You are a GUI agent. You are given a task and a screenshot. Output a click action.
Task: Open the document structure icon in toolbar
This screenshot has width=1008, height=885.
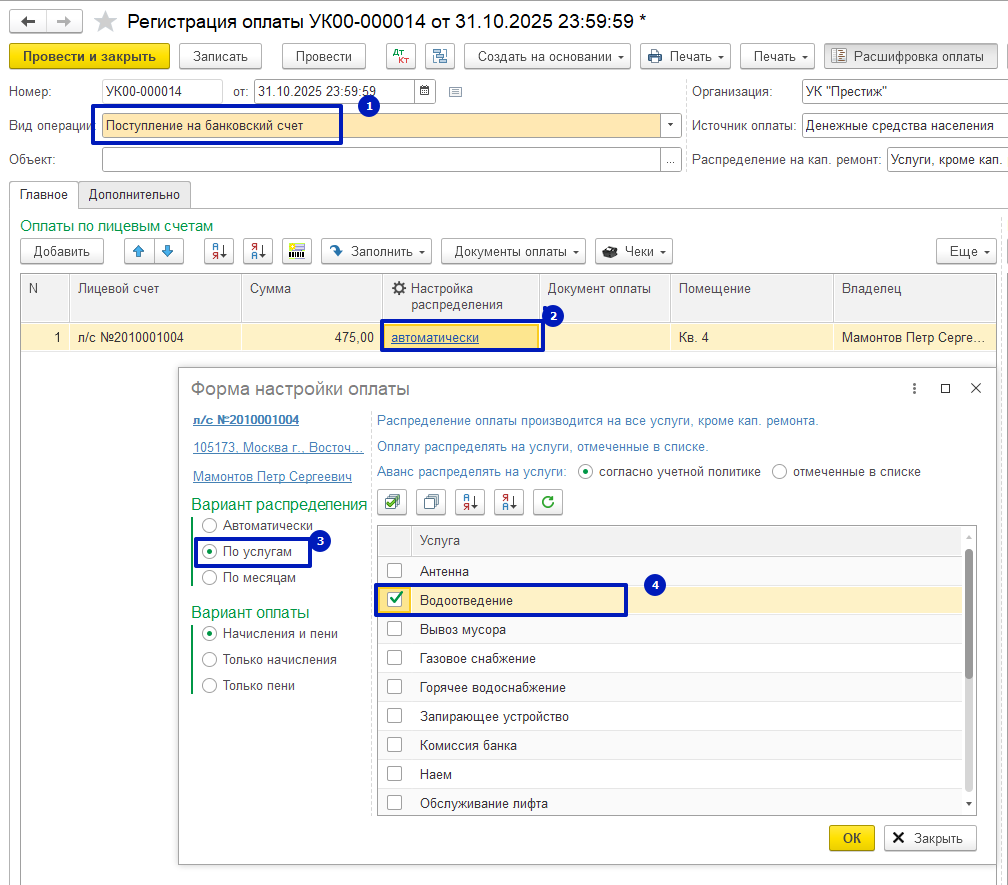[439, 57]
